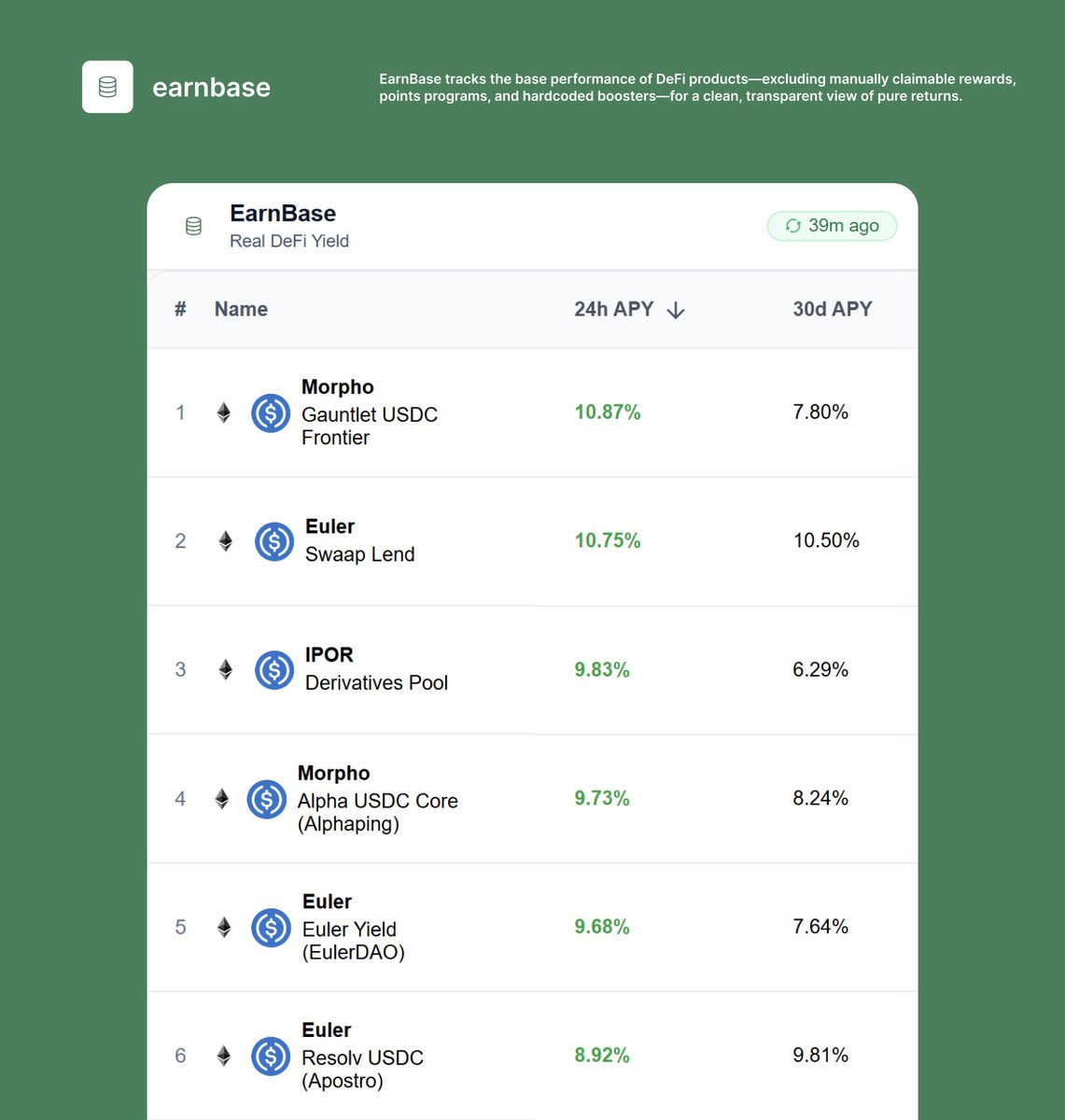
Task: Click the EarnBase card title
Action: (x=283, y=213)
